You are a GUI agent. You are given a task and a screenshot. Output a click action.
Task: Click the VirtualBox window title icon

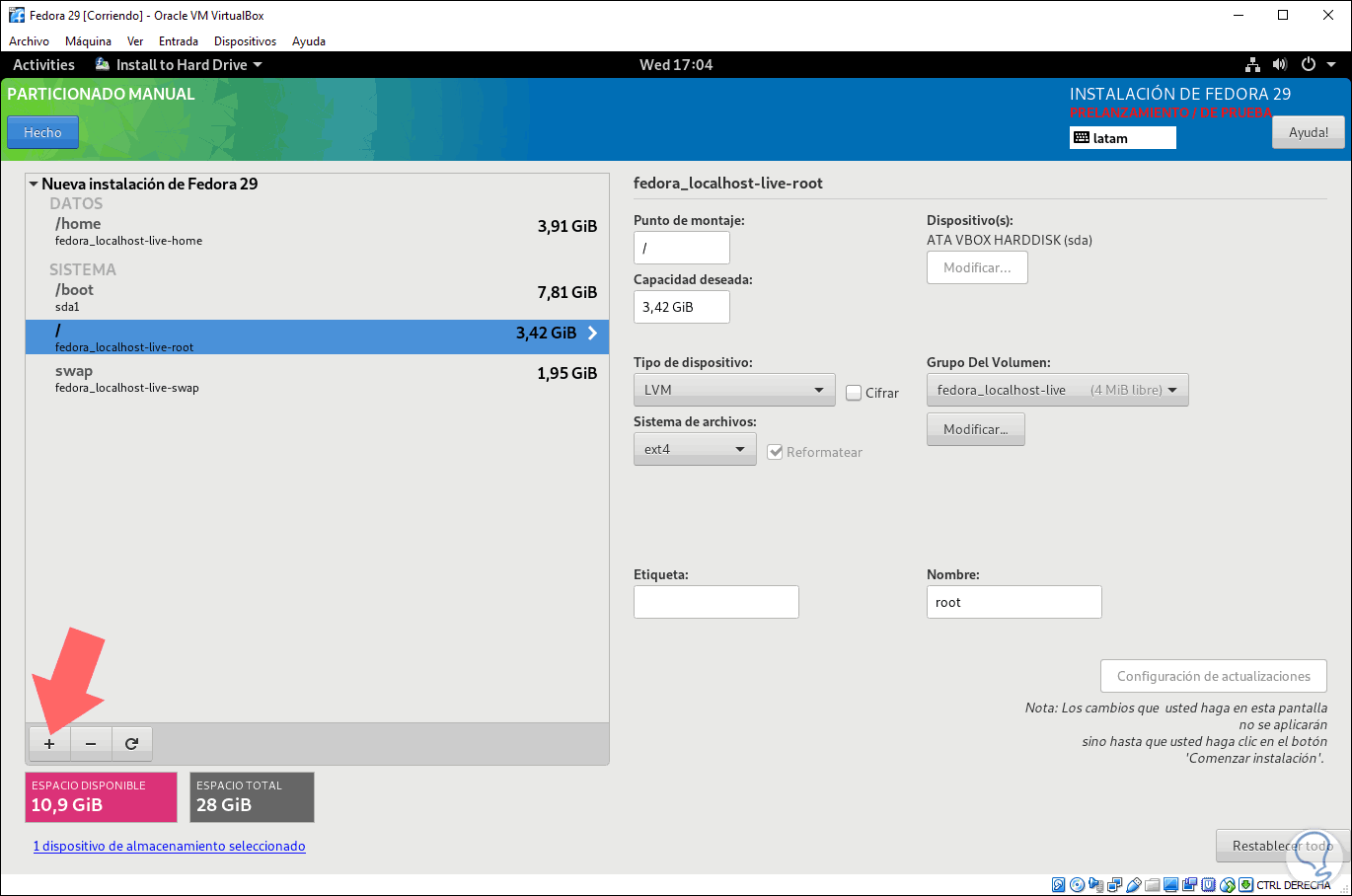coord(17,16)
